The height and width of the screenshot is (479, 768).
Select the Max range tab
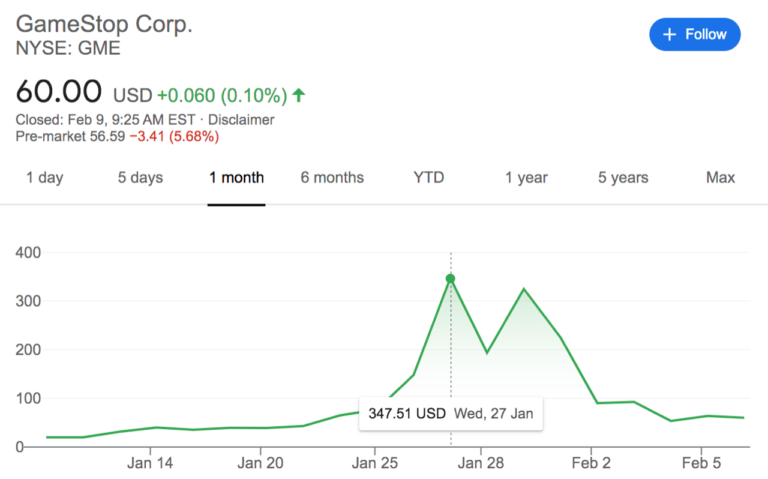720,178
